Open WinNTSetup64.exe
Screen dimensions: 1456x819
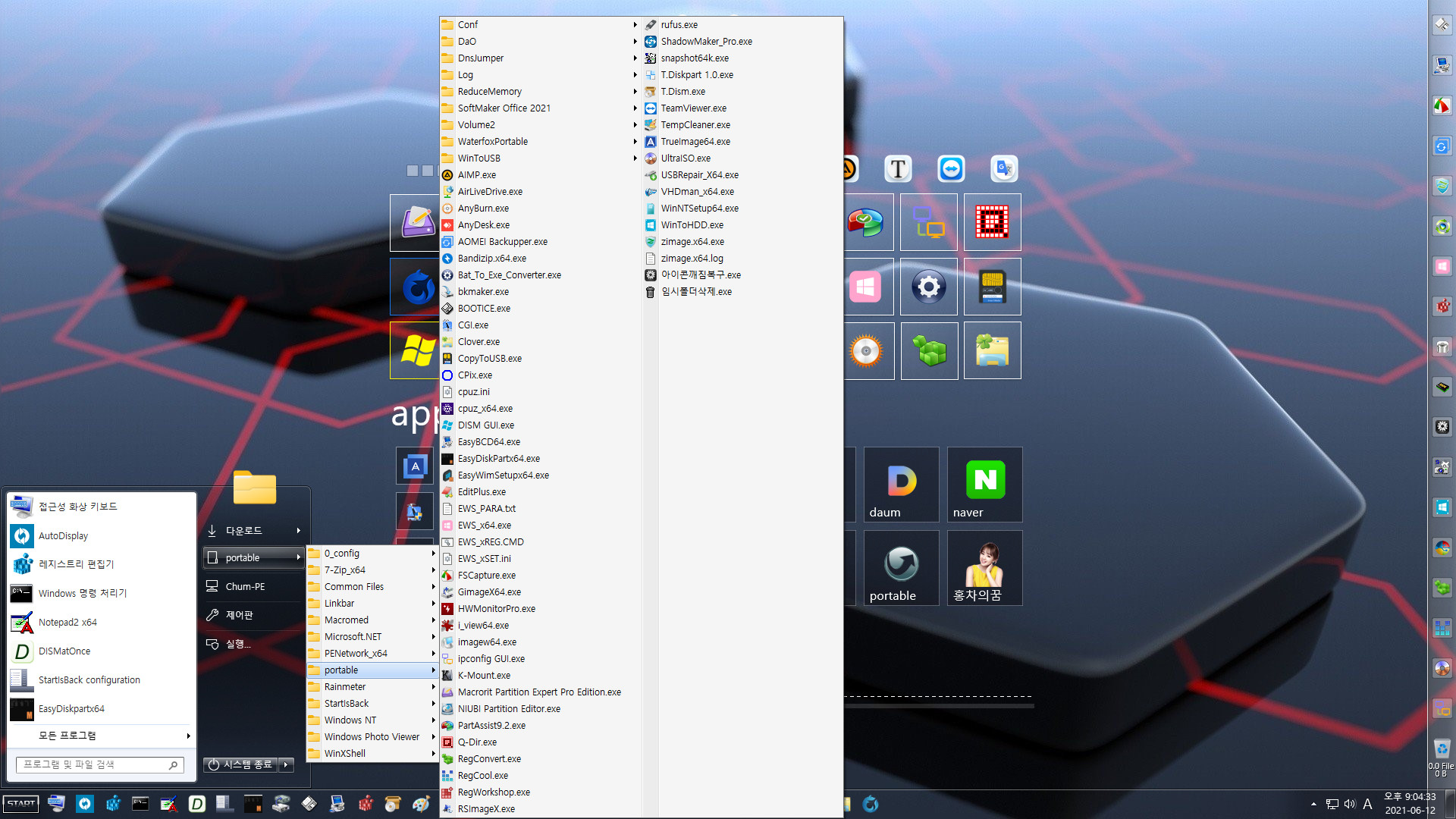point(742,209)
